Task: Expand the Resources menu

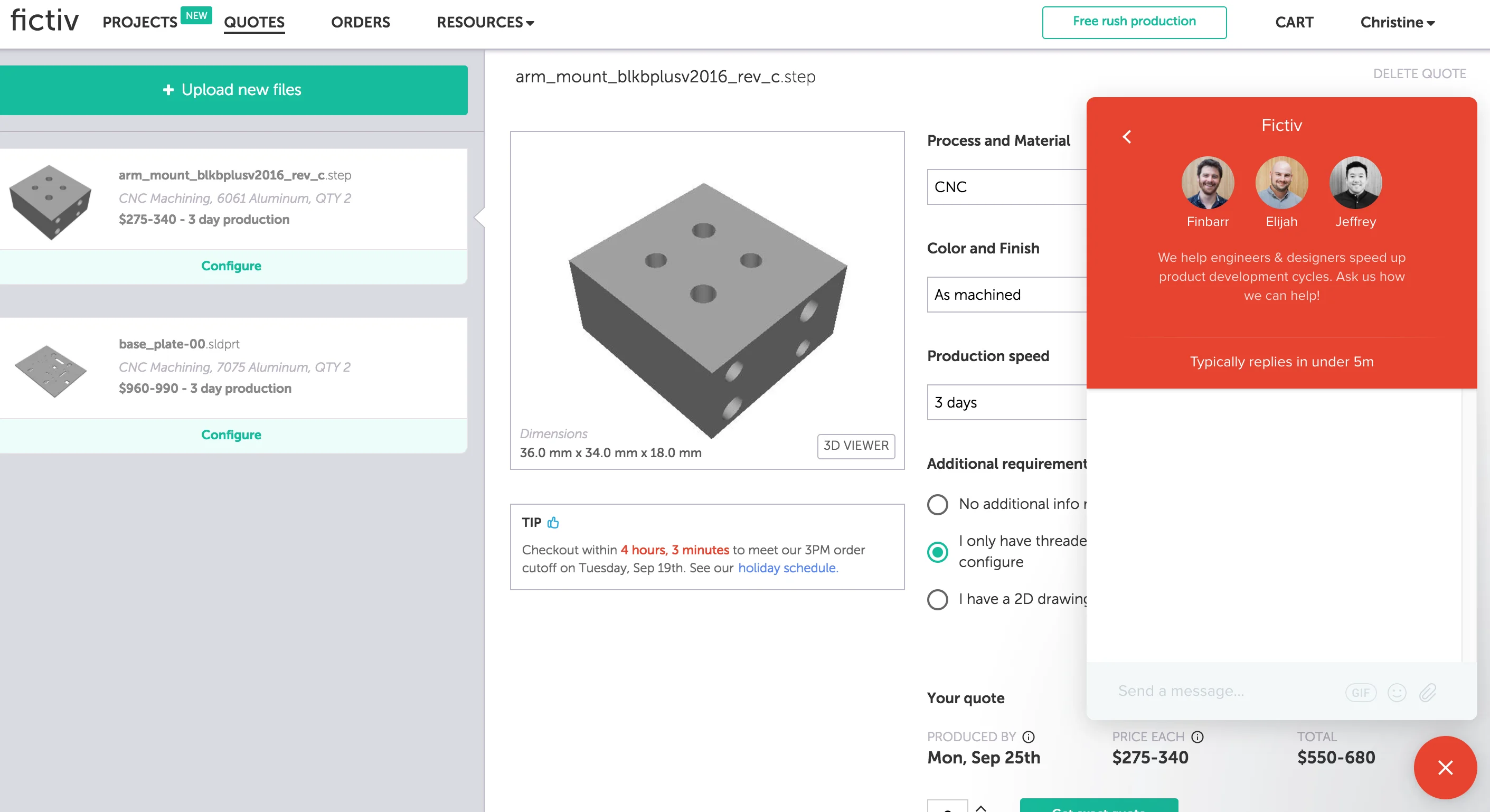Action: pyautogui.click(x=485, y=22)
